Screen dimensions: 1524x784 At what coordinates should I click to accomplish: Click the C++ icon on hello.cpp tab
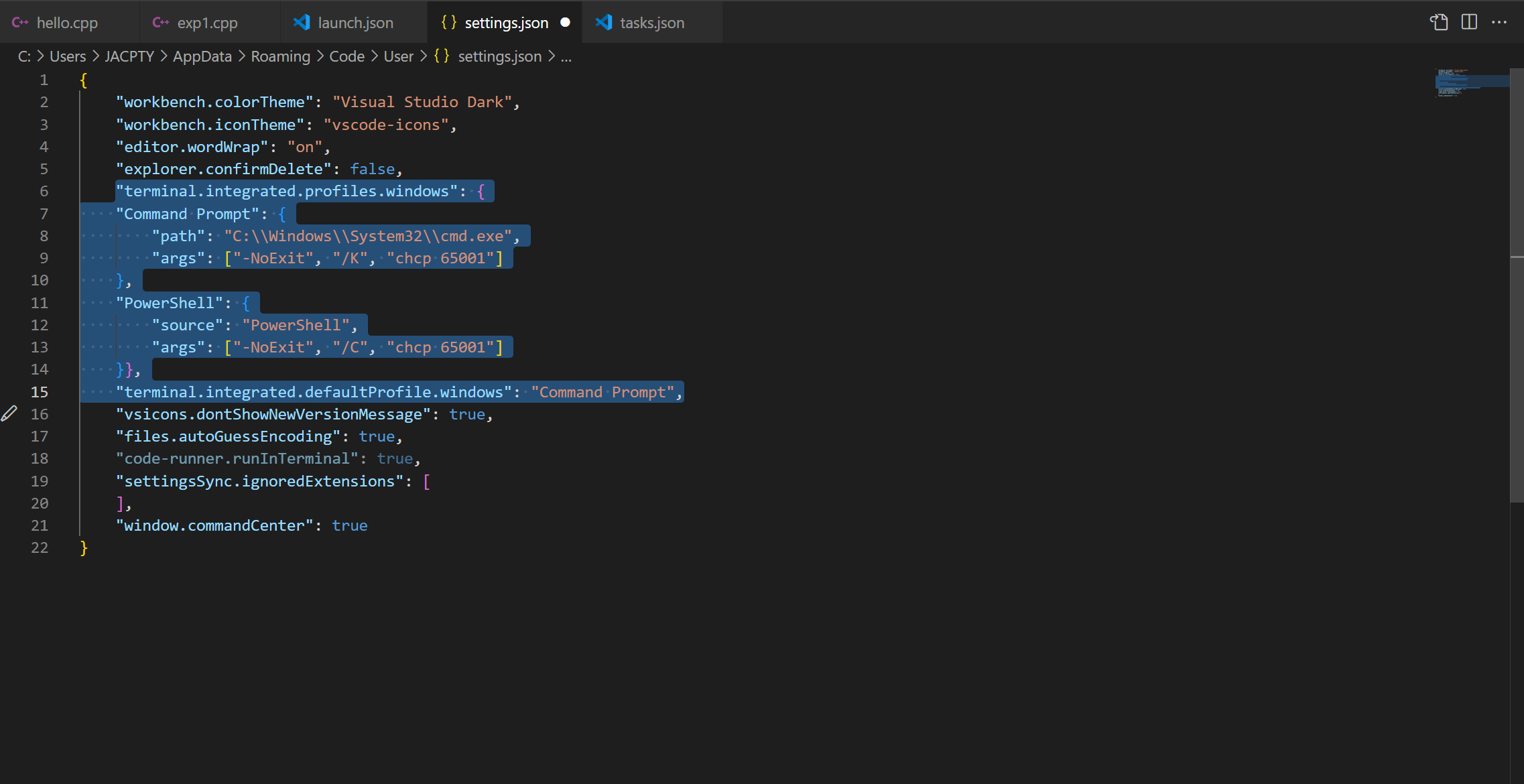coord(20,22)
